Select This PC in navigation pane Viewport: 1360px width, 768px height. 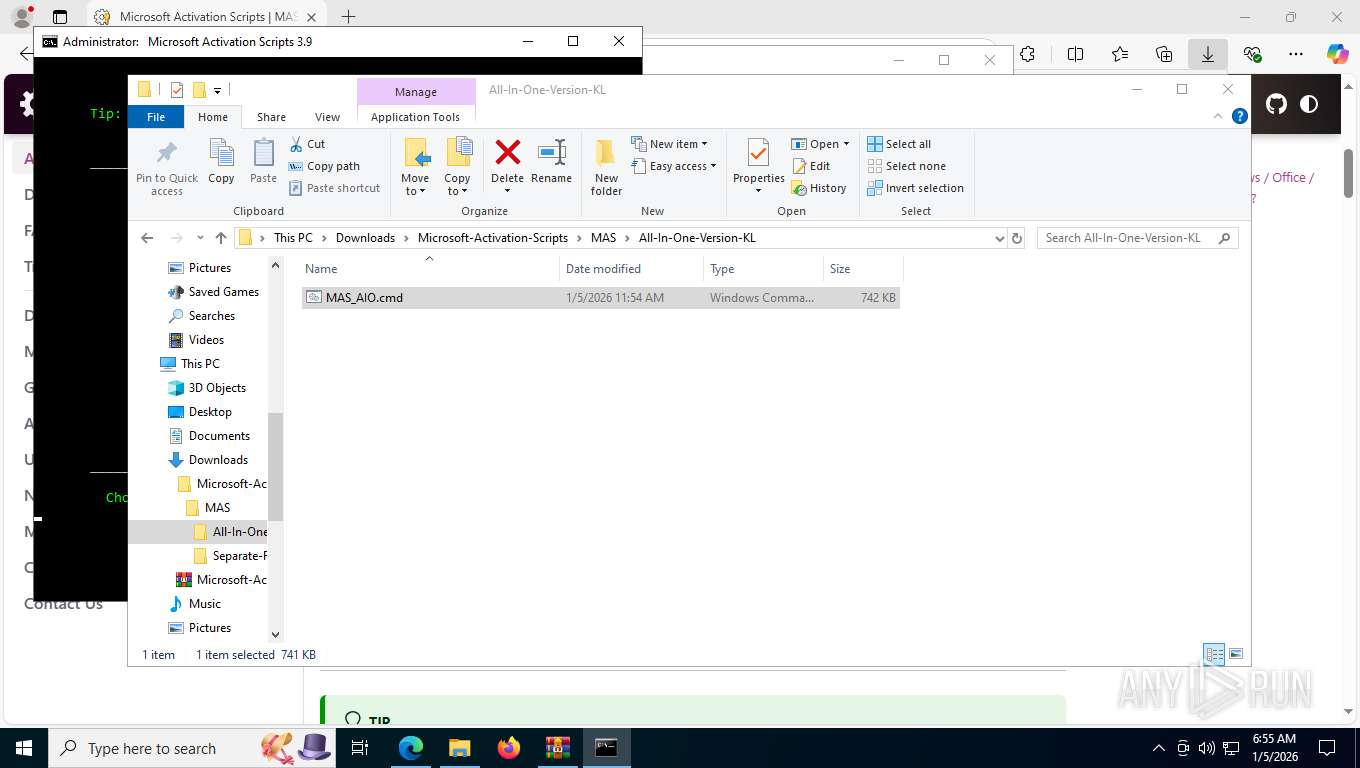point(190,364)
